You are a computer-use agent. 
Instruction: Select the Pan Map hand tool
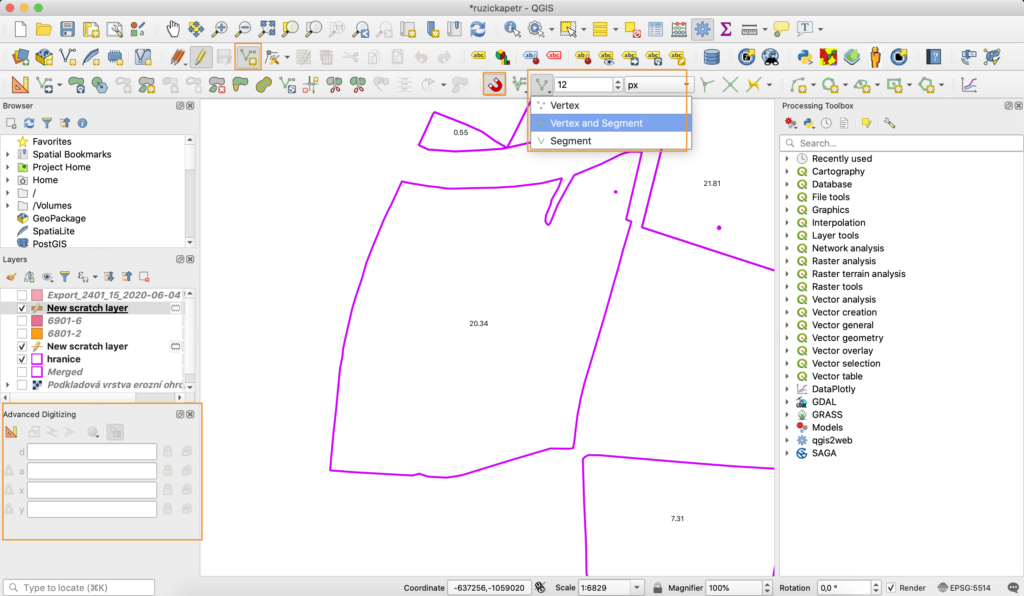click(173, 29)
